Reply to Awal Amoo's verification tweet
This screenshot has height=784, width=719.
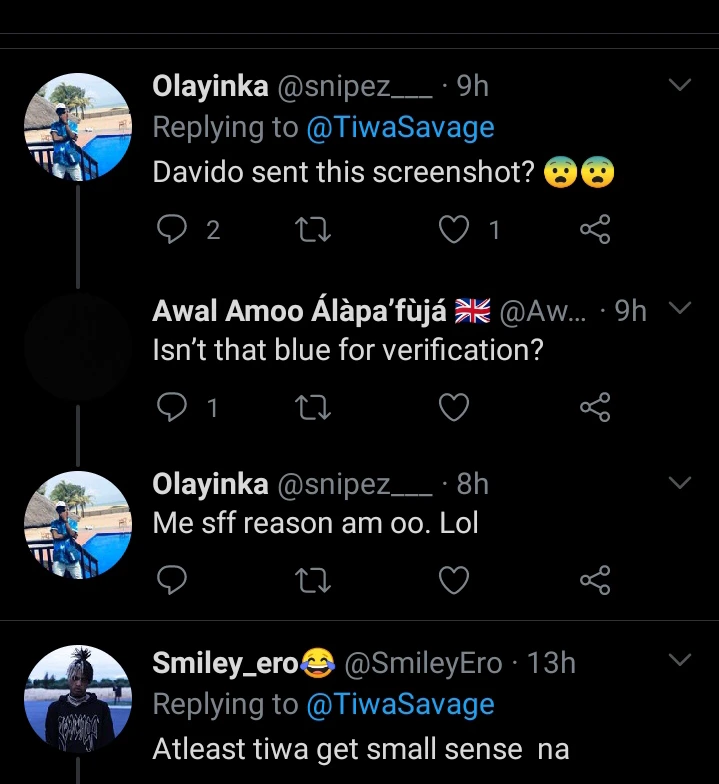click(173, 407)
